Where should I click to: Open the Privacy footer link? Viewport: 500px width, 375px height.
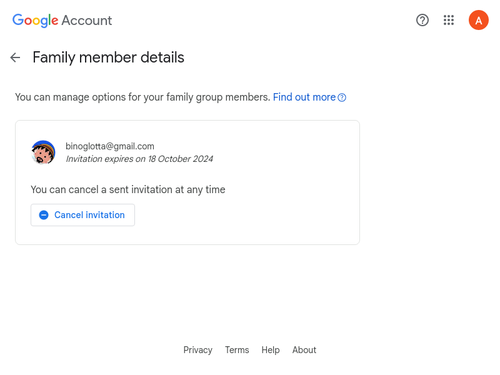tap(198, 350)
